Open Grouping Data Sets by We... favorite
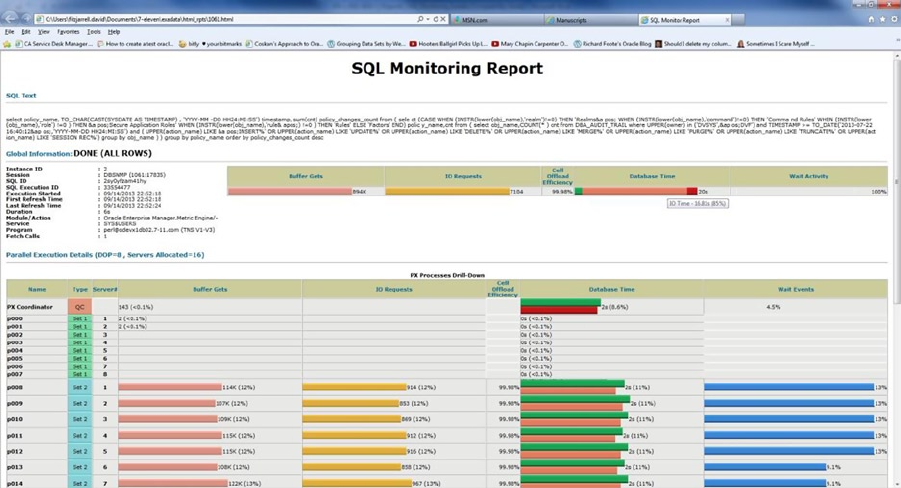This screenshot has width=901, height=488. [366, 44]
